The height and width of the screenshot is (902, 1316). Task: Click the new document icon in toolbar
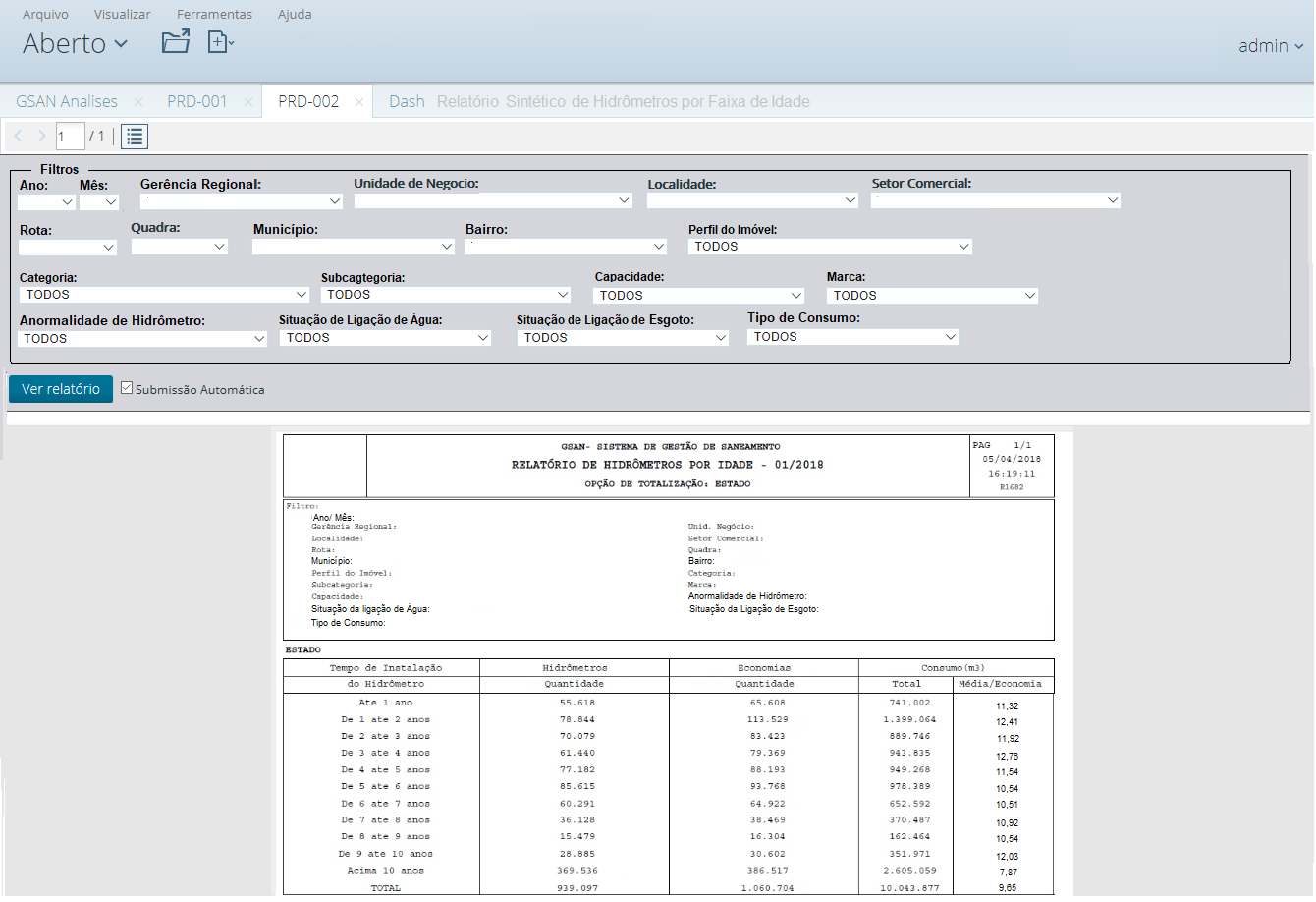(219, 42)
